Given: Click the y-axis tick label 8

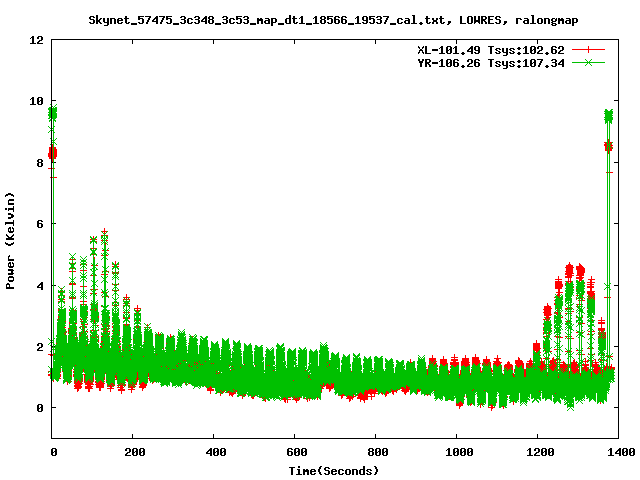Looking at the screenshot, I should [40, 163].
